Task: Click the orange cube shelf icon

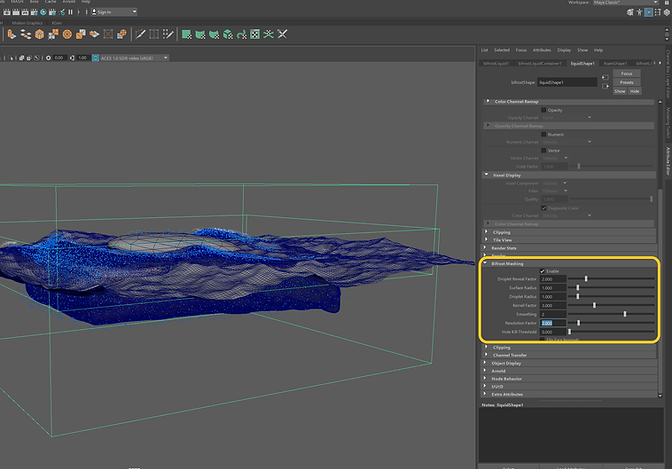Action: coord(39,34)
